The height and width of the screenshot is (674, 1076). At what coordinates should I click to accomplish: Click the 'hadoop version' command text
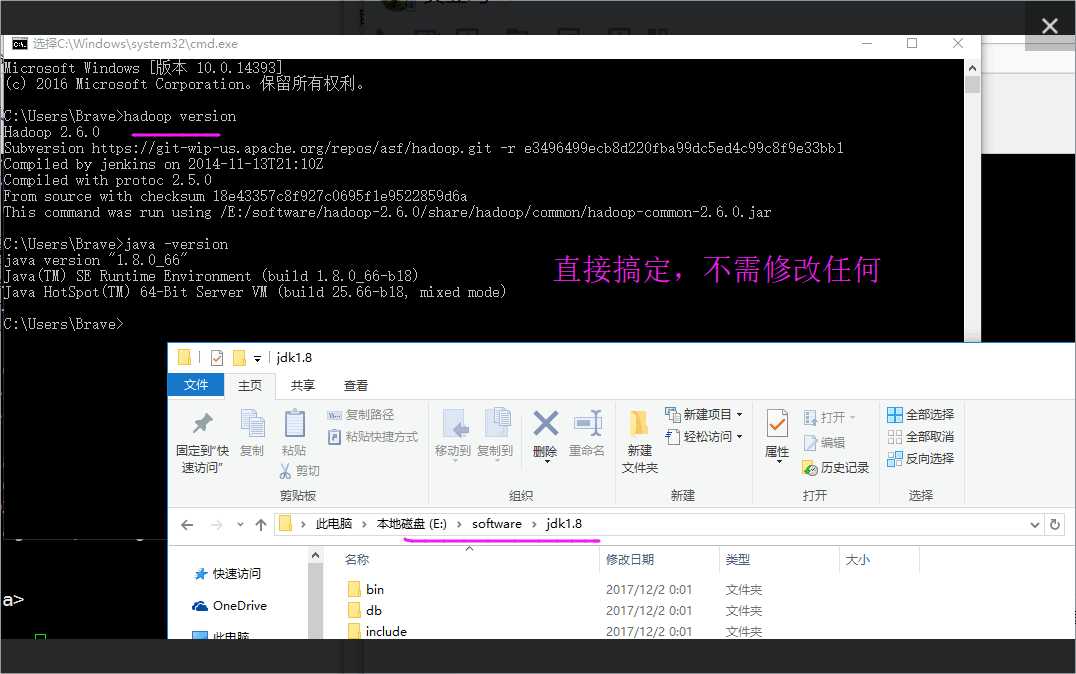click(x=180, y=117)
